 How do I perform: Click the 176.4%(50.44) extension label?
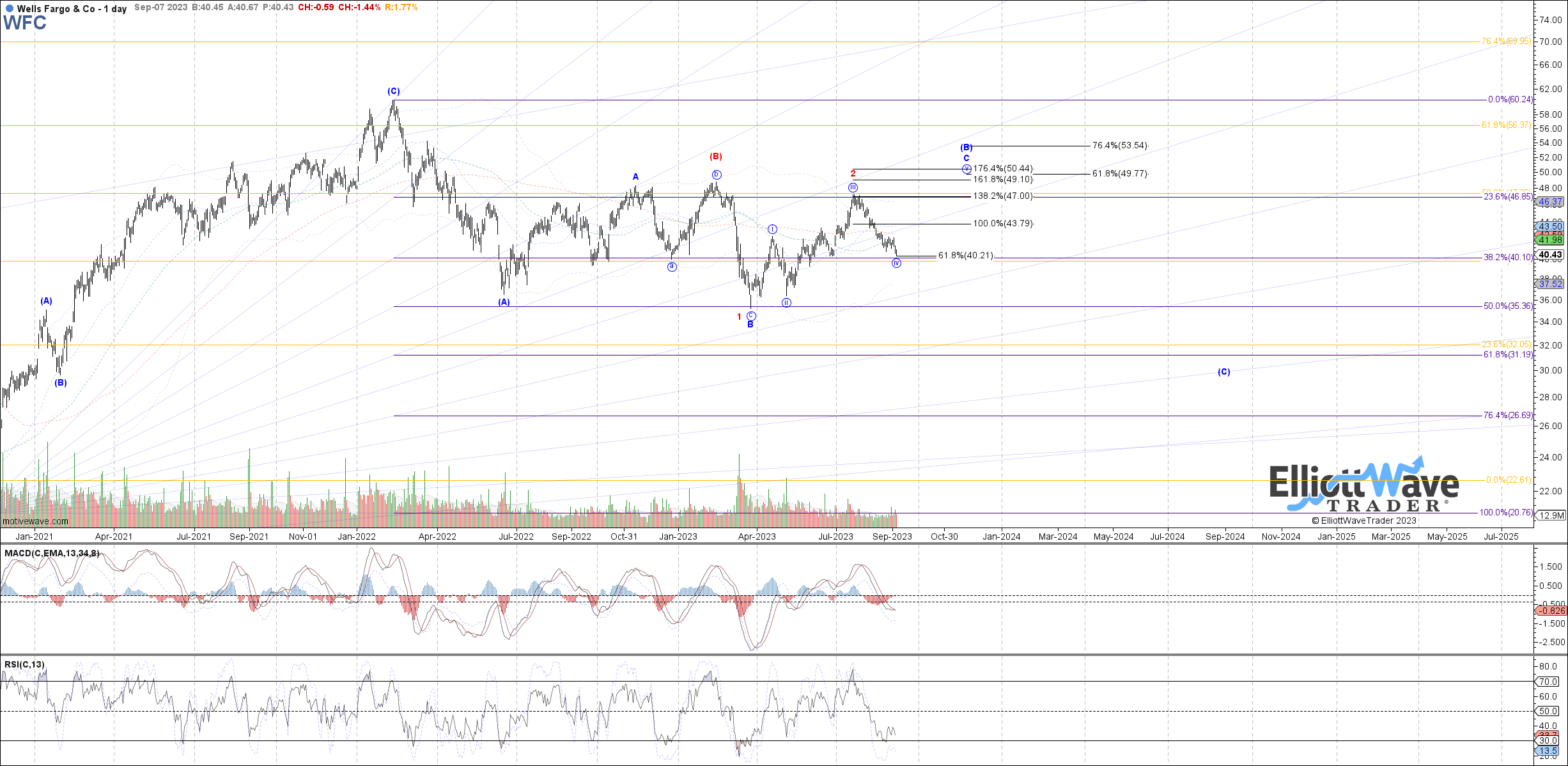tap(1003, 169)
